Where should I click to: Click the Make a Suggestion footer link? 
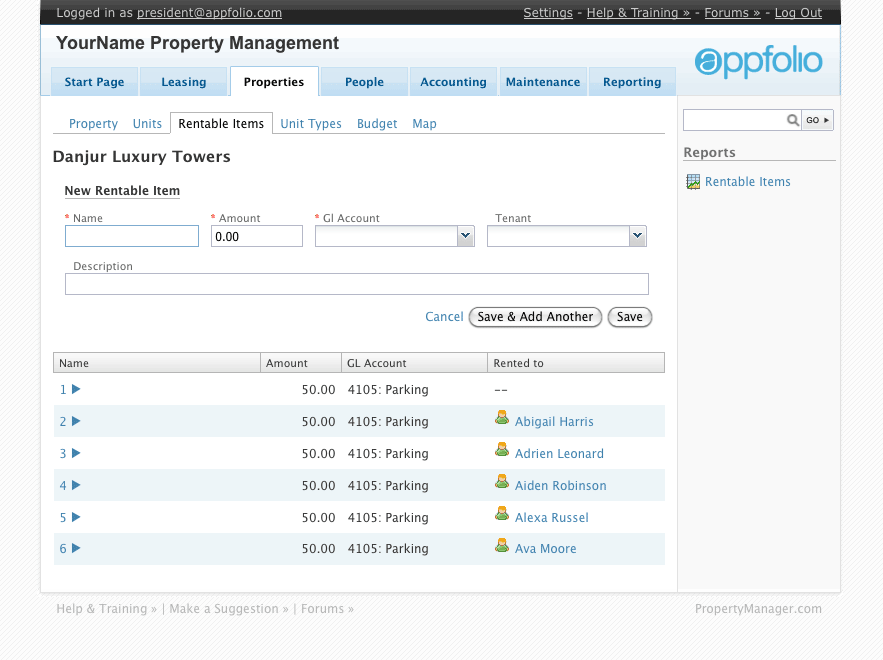(229, 609)
